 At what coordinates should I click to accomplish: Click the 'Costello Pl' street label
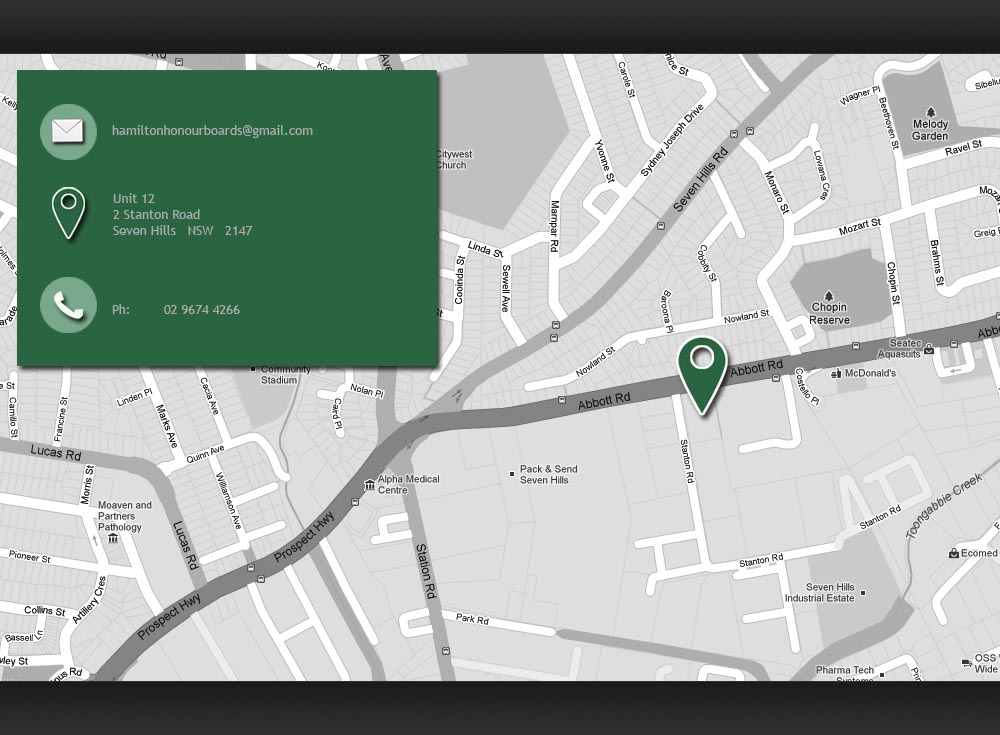pos(806,386)
